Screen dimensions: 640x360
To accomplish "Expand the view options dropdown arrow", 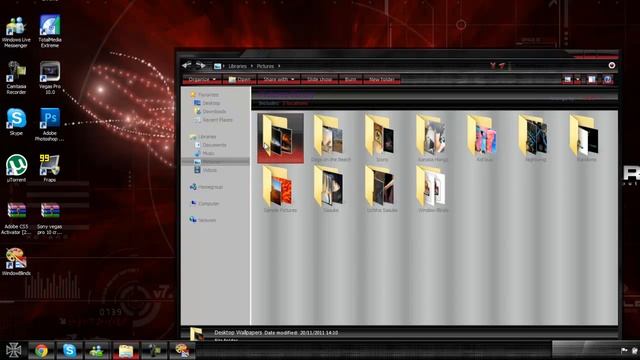I will click(x=578, y=79).
